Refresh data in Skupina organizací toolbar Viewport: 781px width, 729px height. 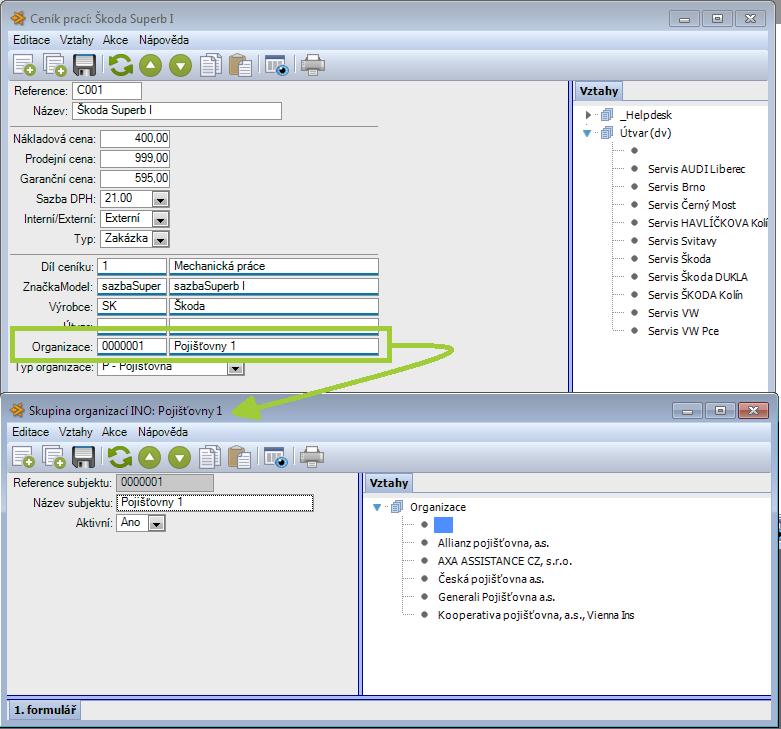pos(120,457)
